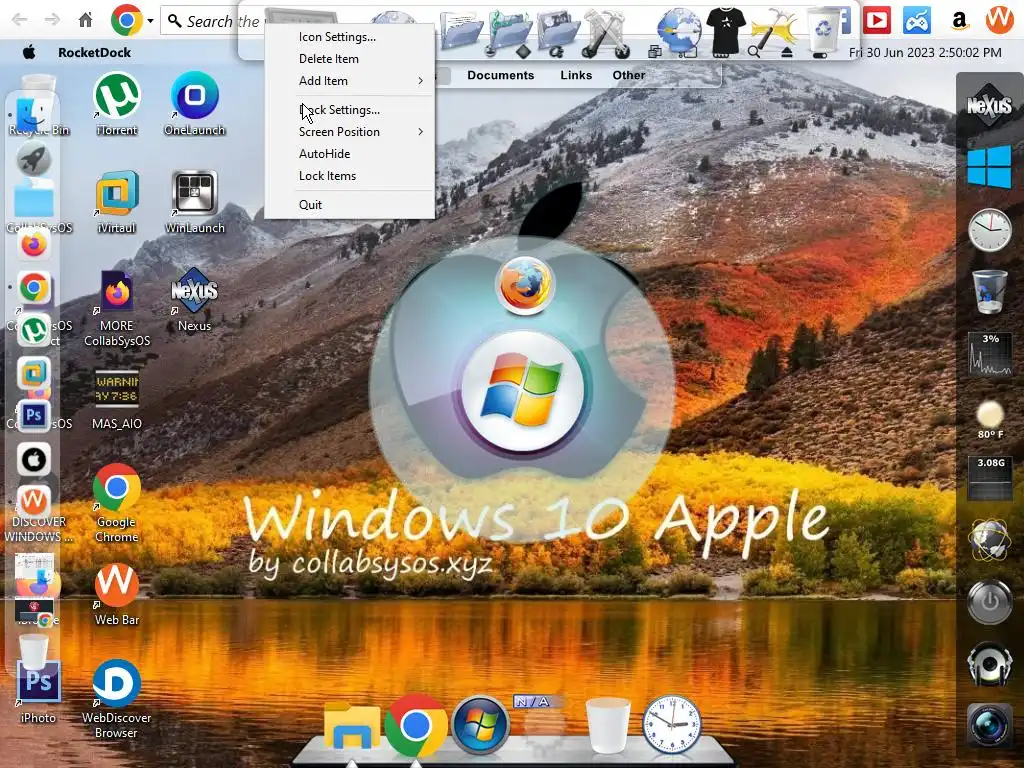Viewport: 1024px width, 768px height.
Task: Click the Chrome icon in the web bar
Action: coord(127,20)
